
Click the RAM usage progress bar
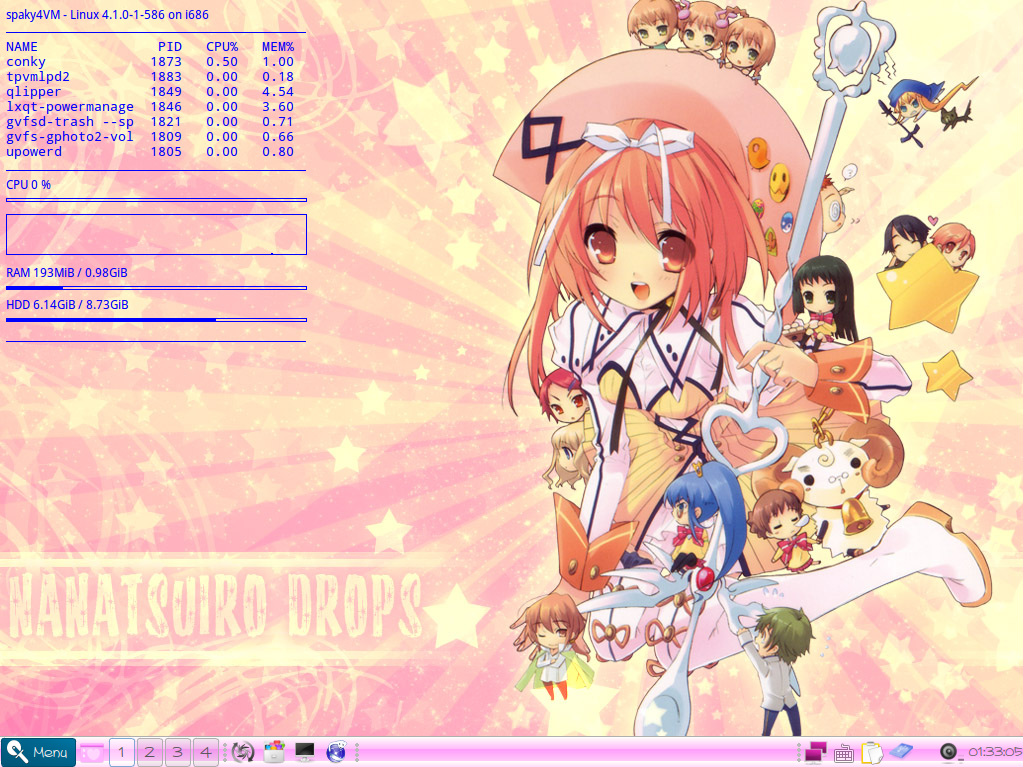tap(156, 288)
